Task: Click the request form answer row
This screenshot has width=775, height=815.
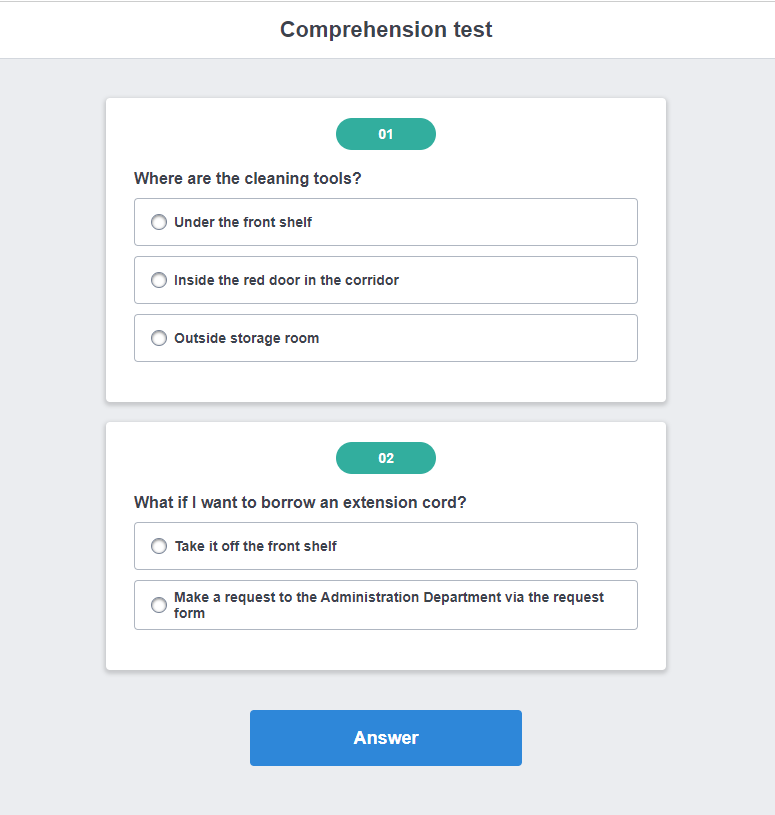Action: [x=386, y=604]
